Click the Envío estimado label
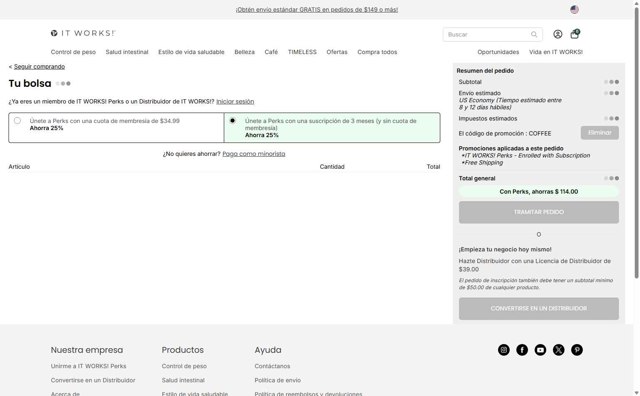This screenshot has width=640, height=396. tap(480, 93)
